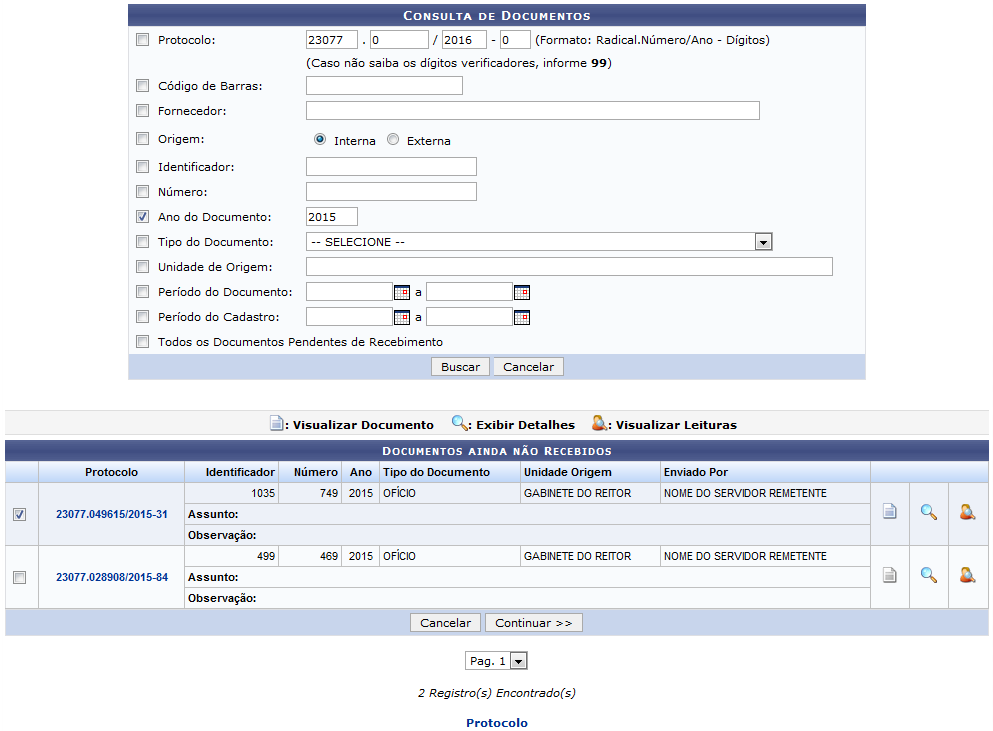Focus the protocol check digits field
Viewport: 993px width, 731px height.
pyautogui.click(x=515, y=40)
